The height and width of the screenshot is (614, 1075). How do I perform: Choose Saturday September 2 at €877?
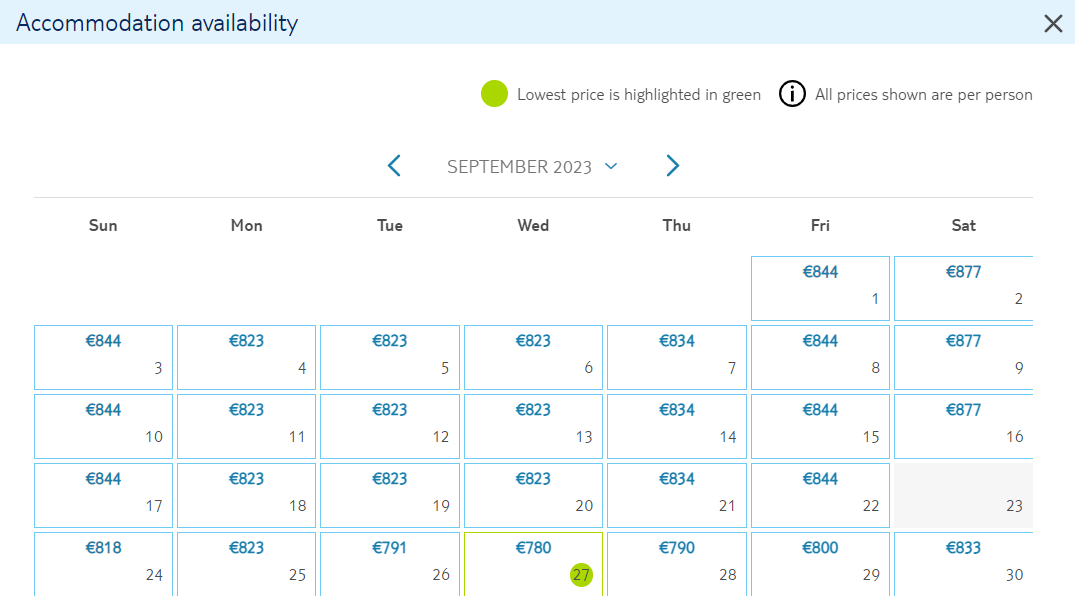tap(963, 288)
